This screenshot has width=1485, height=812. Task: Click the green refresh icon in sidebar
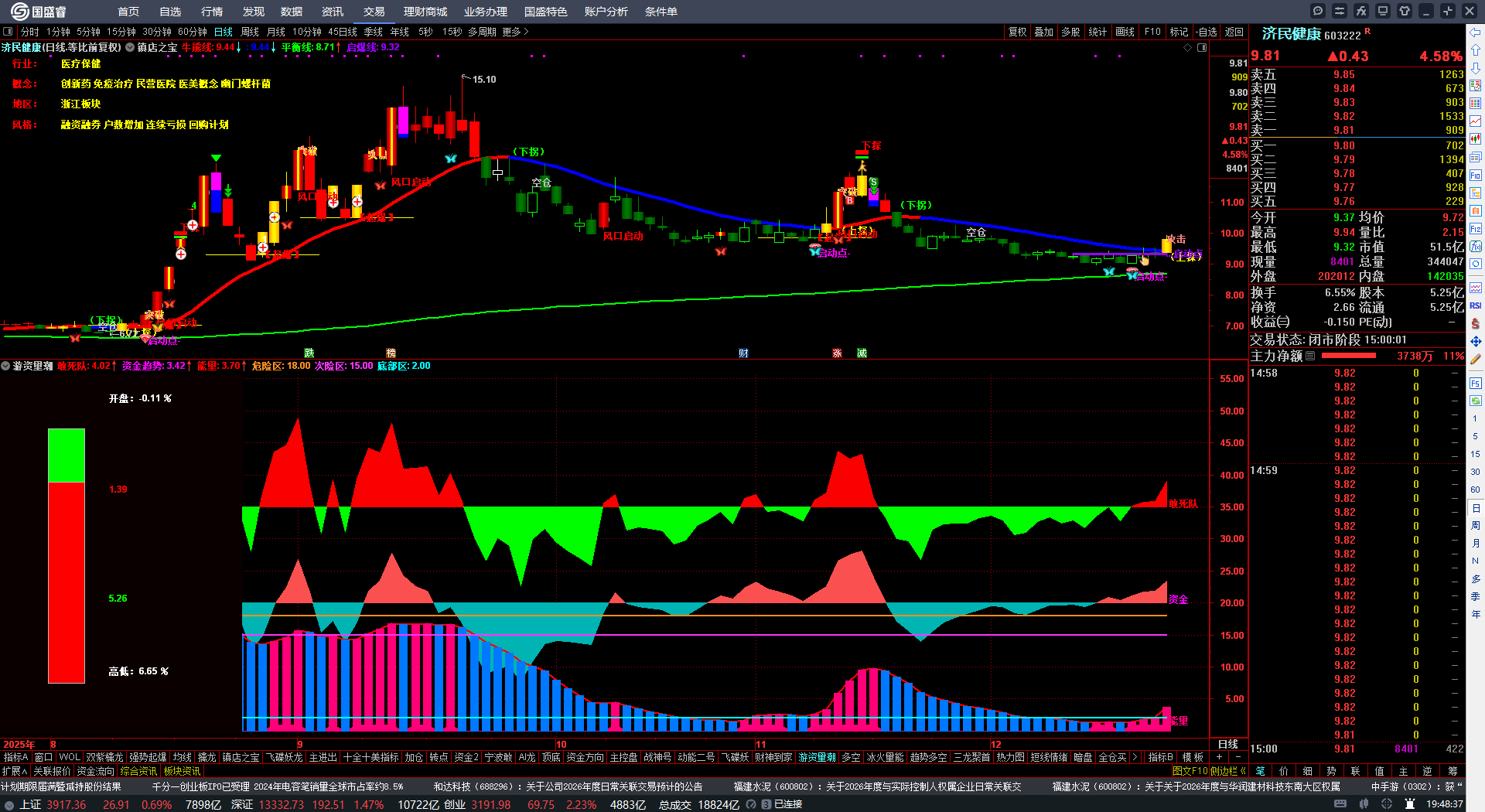pos(1476,401)
